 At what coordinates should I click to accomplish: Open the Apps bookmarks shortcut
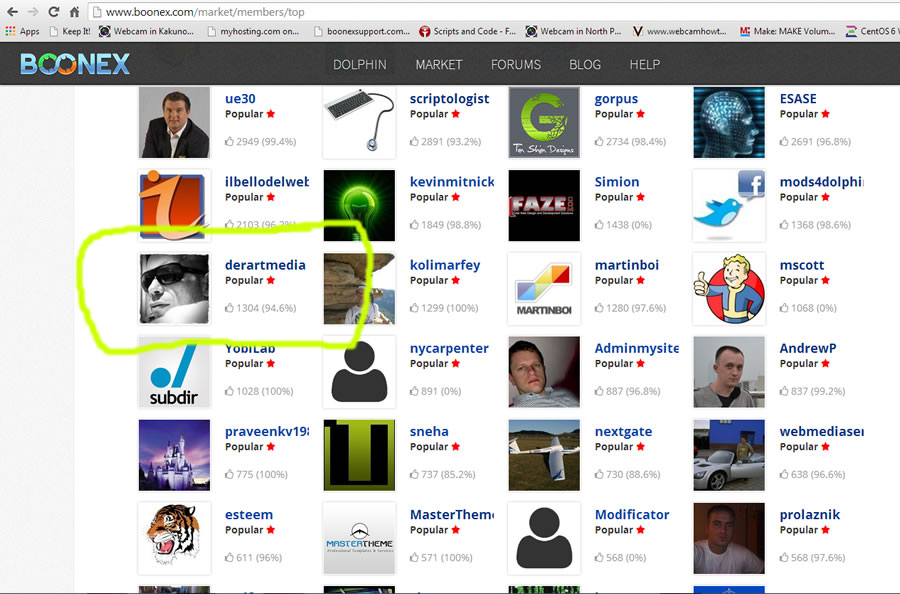pyautogui.click(x=22, y=31)
